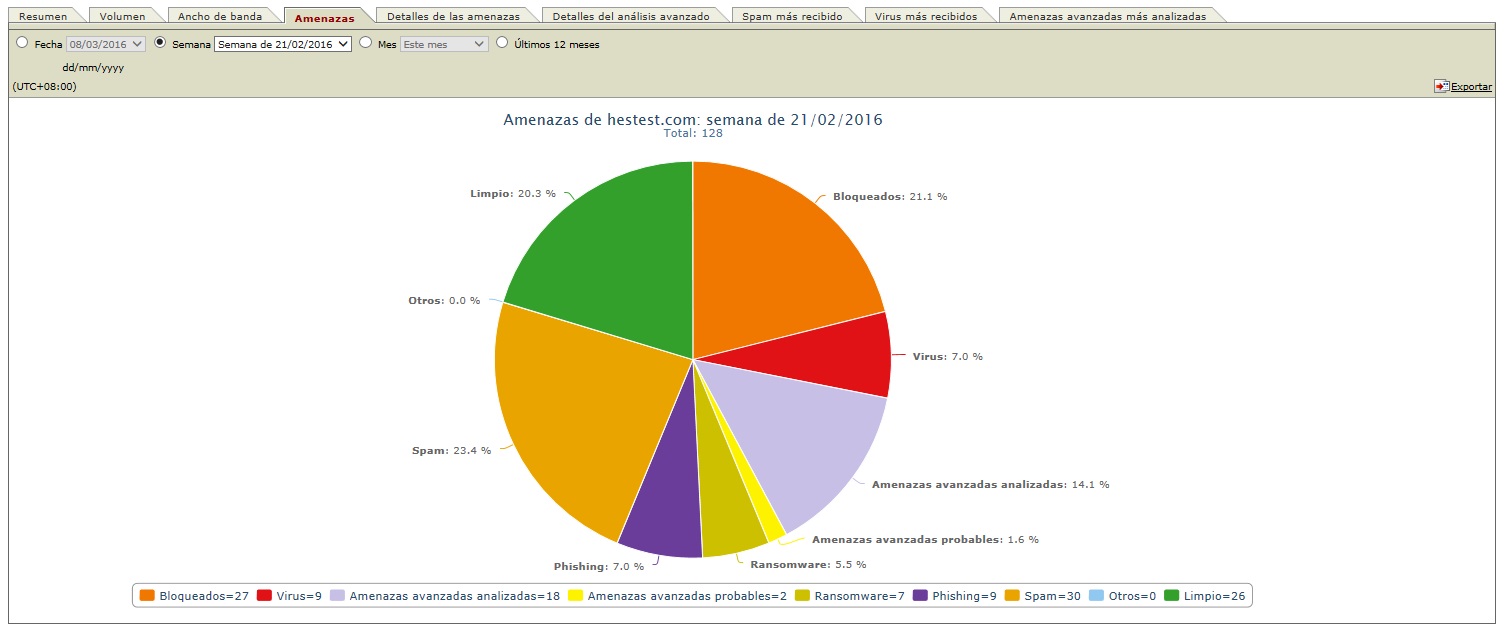Click the green Limpio legend swatch
Image resolution: width=1505 pixels, height=642 pixels.
click(1172, 596)
